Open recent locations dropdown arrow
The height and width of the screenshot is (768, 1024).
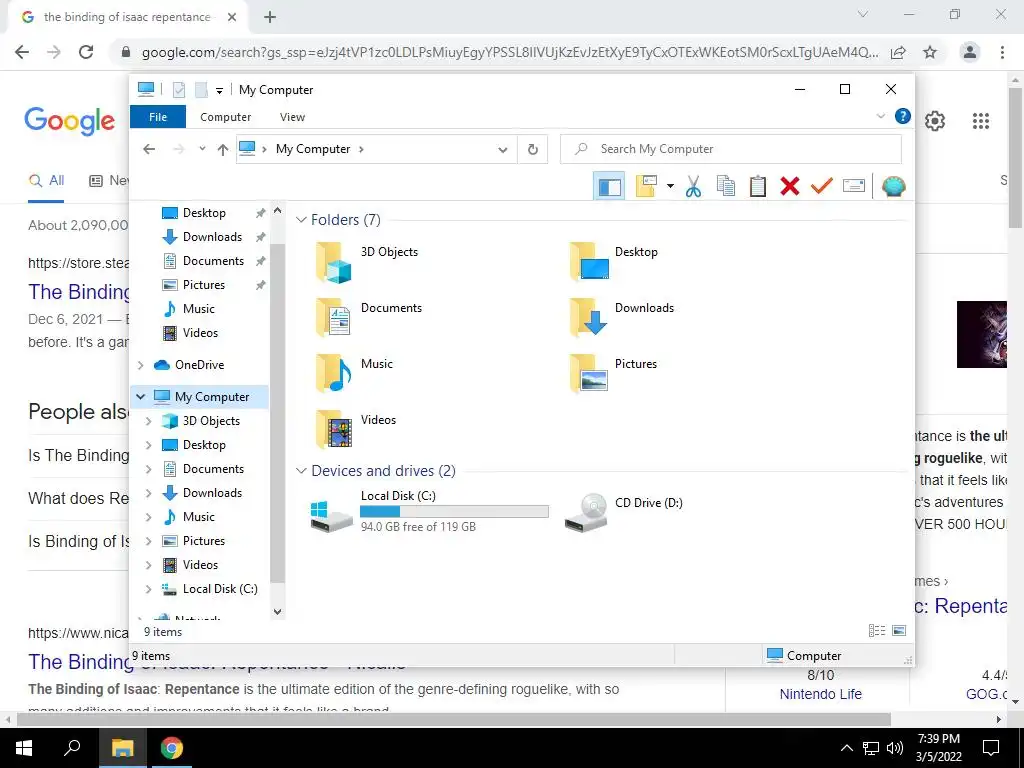202,150
